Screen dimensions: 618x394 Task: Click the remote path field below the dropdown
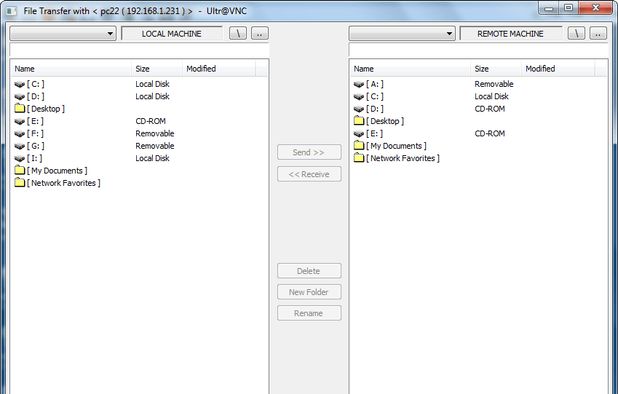tap(478, 50)
